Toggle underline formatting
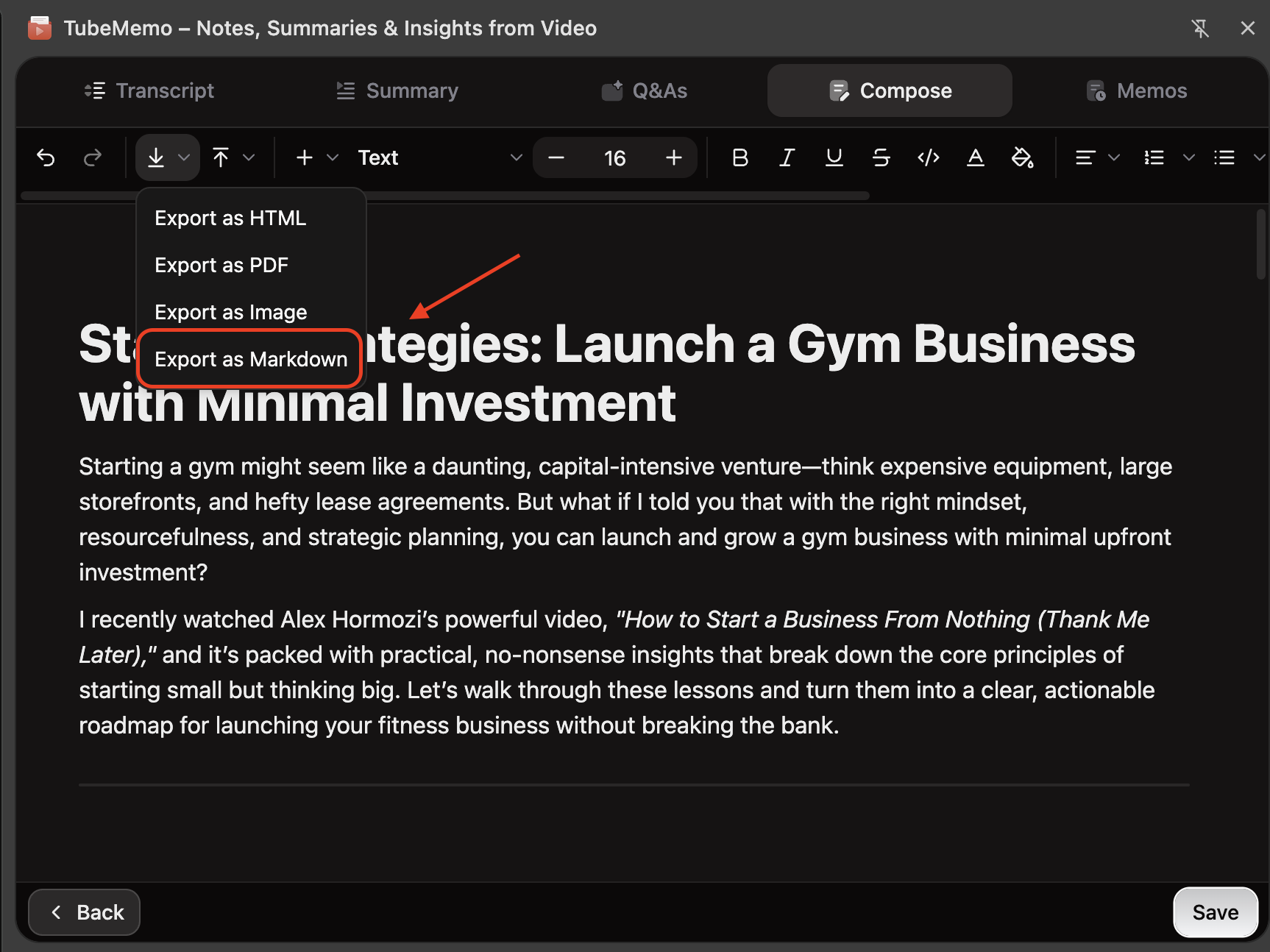The image size is (1270, 952). (834, 157)
